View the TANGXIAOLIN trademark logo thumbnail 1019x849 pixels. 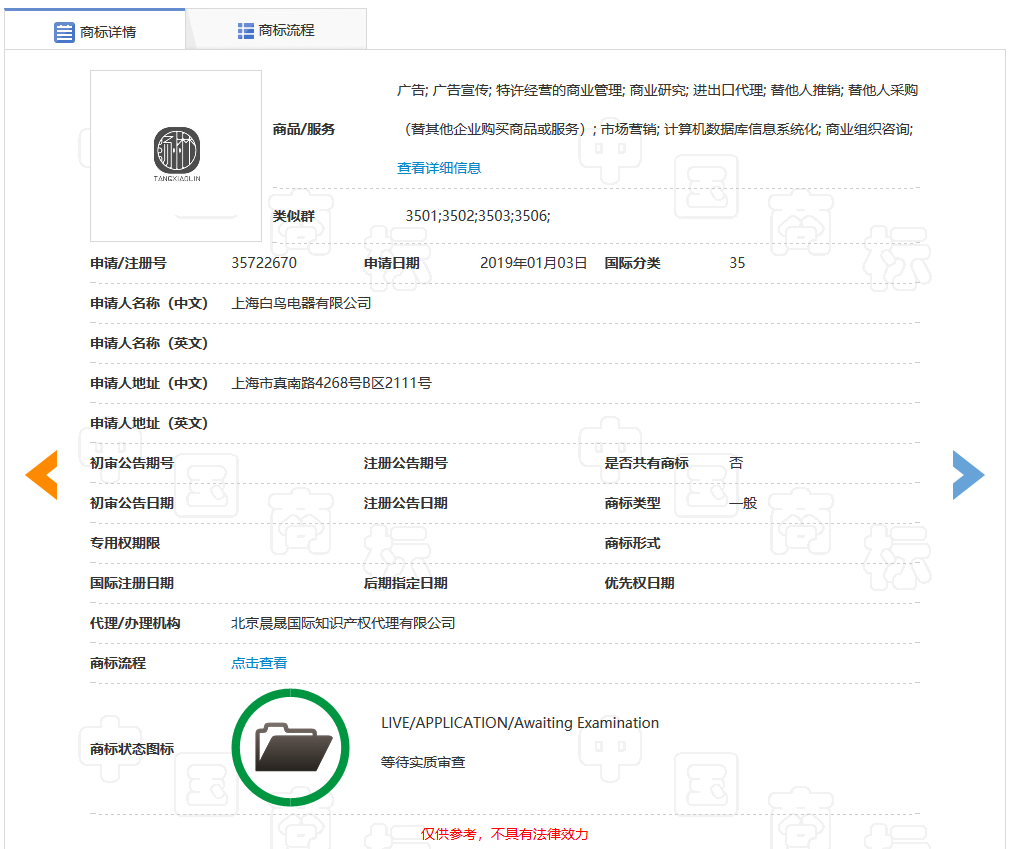tap(175, 150)
